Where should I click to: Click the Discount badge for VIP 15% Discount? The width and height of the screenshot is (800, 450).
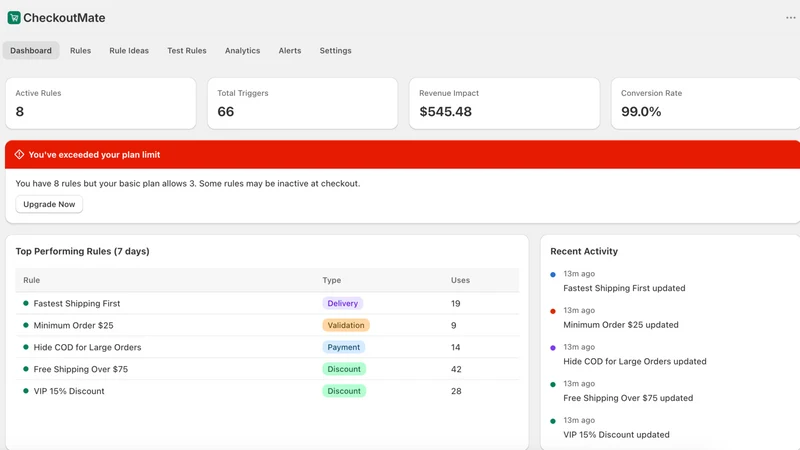tap(344, 391)
